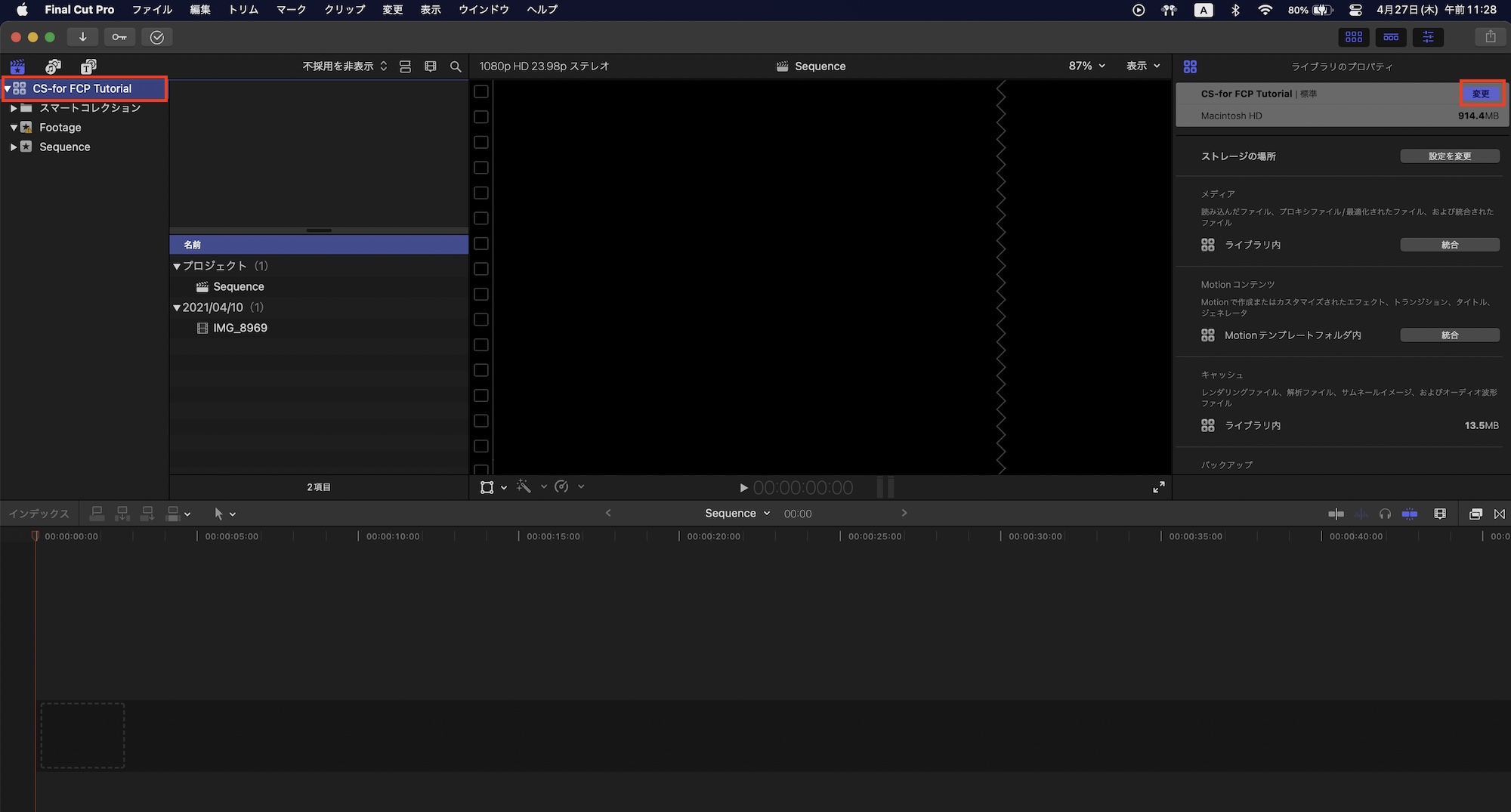Screen dimensions: 1511x812
Task: Open the クリップ menu
Action: 345,10
